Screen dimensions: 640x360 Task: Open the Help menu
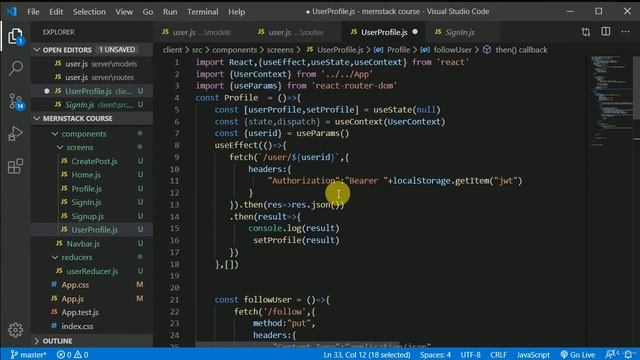(x=237, y=12)
